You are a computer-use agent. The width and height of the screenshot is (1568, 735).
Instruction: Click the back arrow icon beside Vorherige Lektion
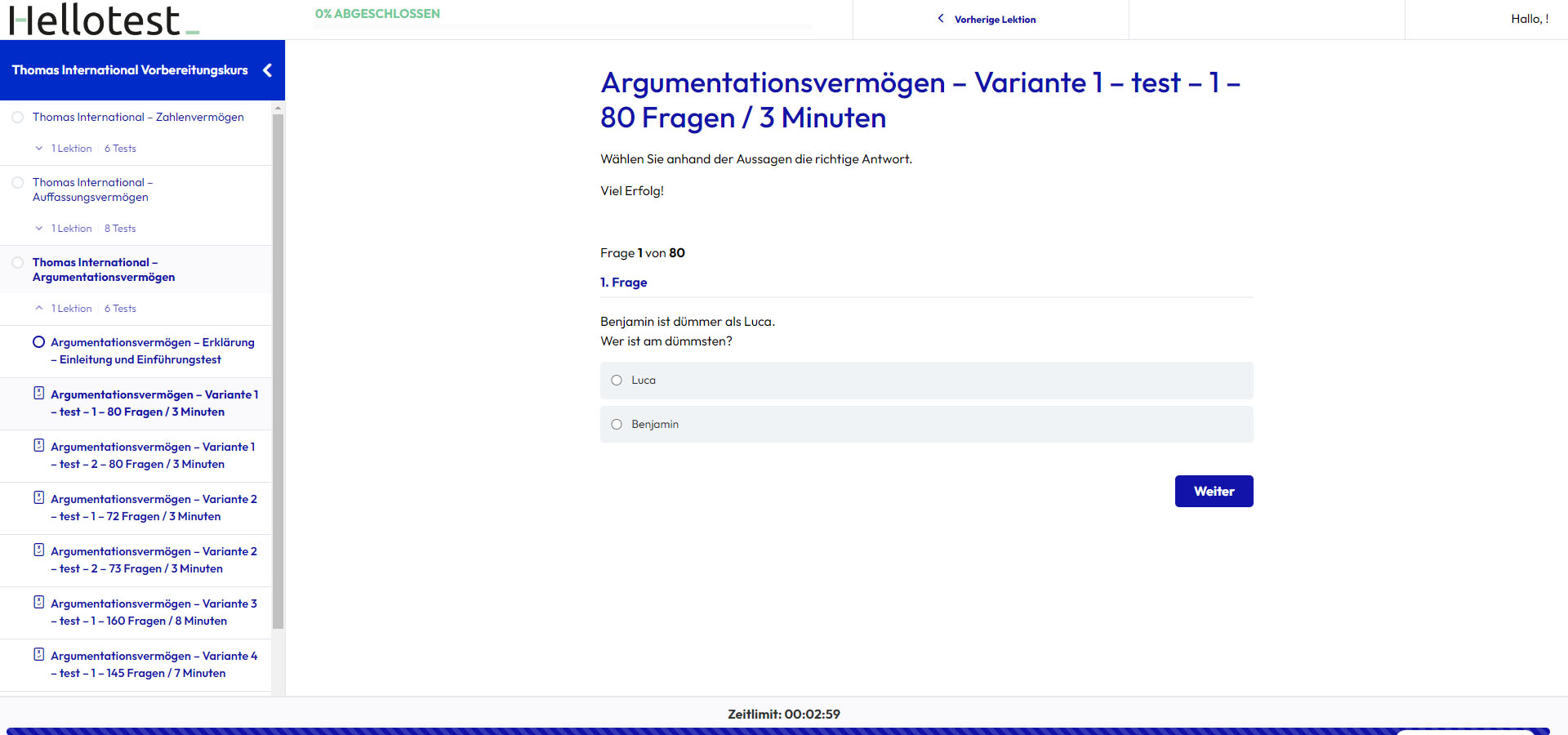click(x=941, y=19)
